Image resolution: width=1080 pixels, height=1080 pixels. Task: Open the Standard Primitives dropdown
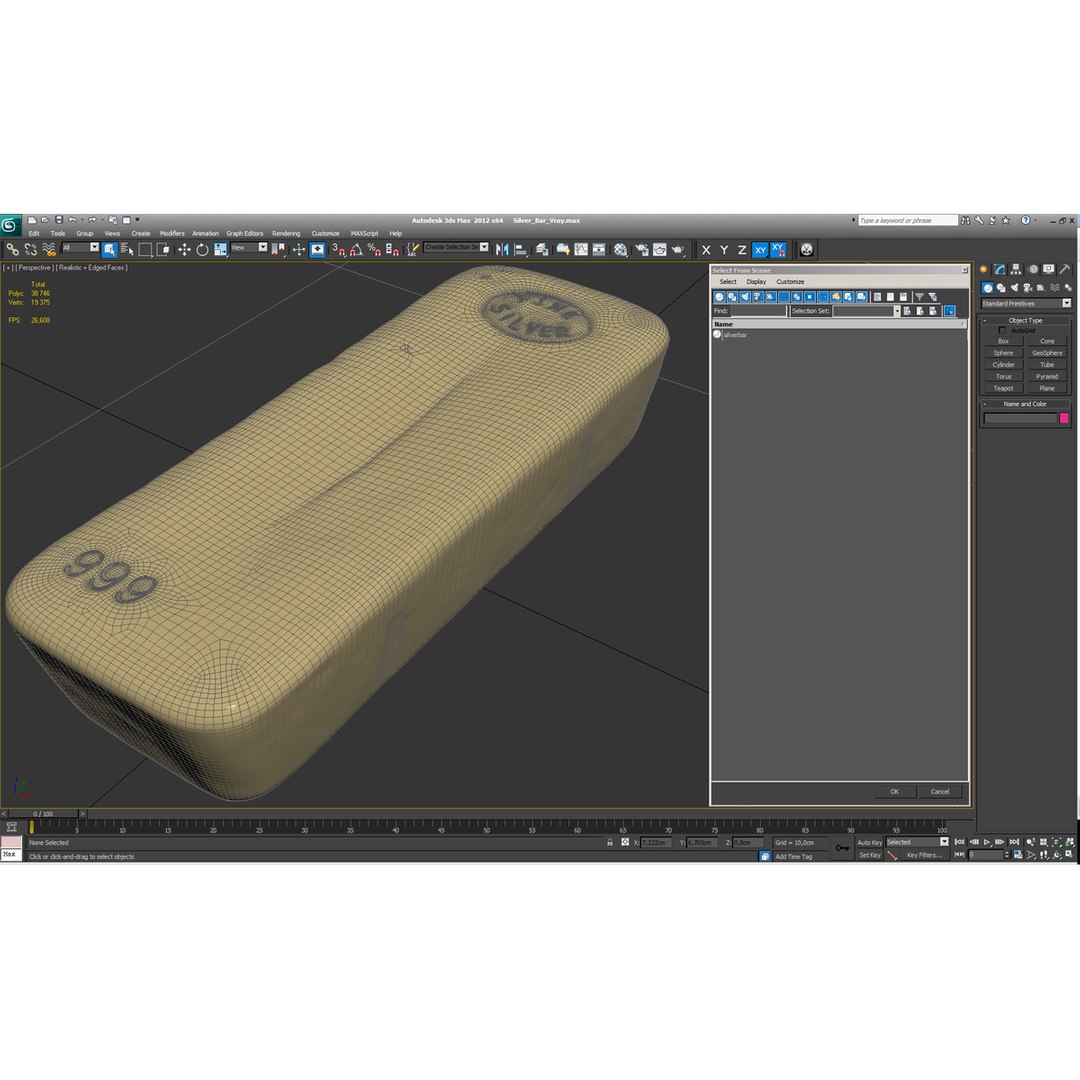pos(1026,304)
